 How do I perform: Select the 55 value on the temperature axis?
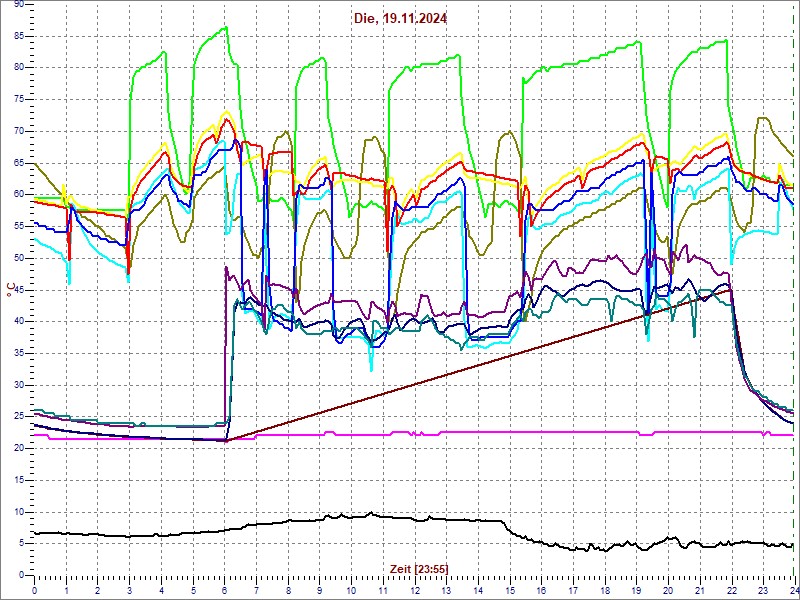[x=18, y=226]
